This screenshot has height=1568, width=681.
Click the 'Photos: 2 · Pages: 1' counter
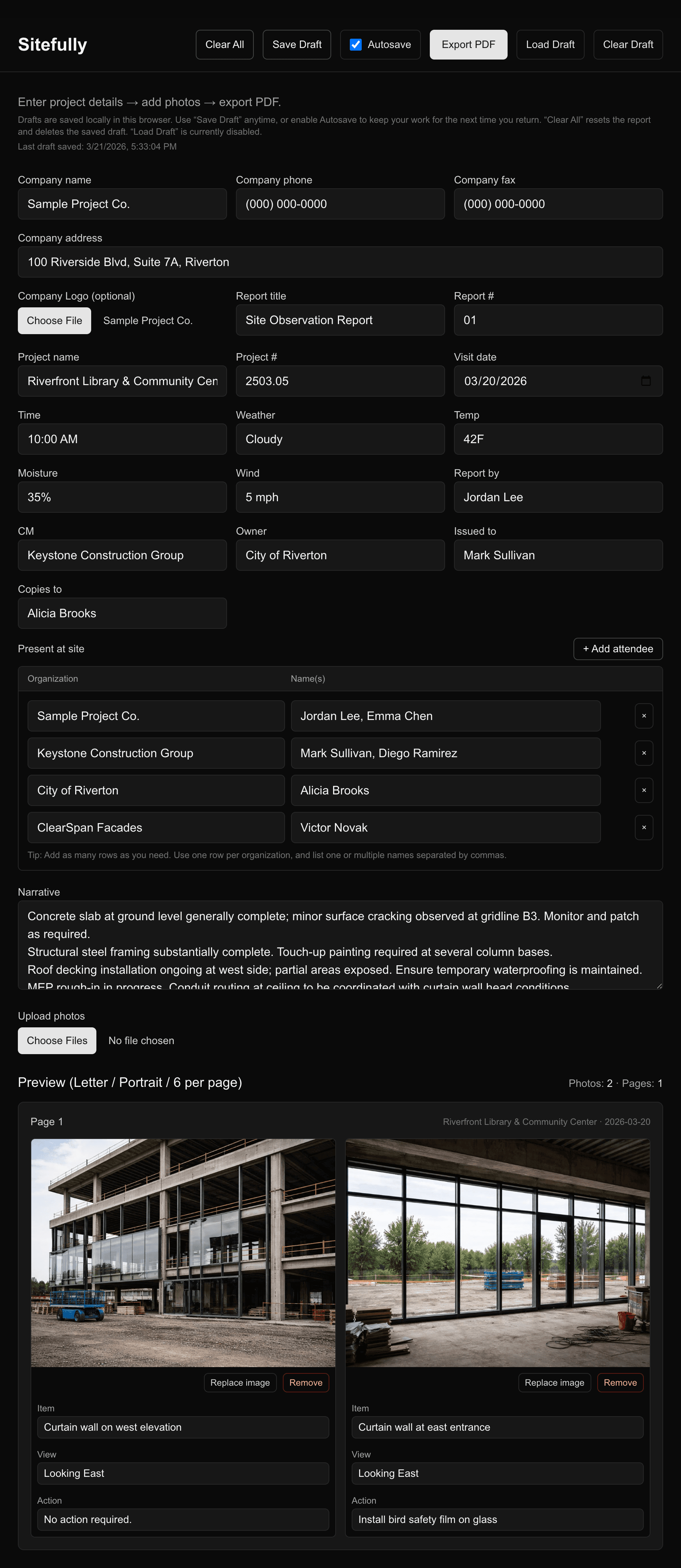[615, 1084]
